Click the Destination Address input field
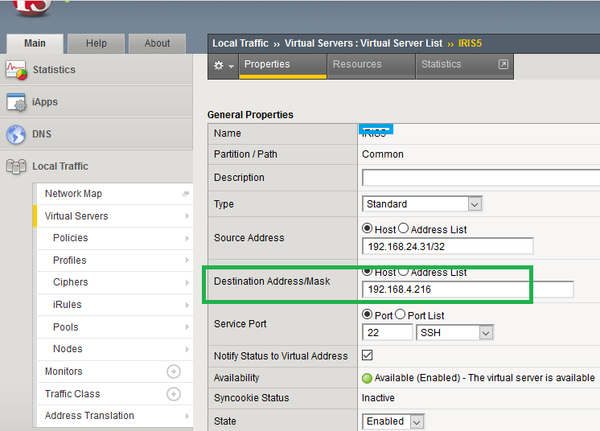 467,290
